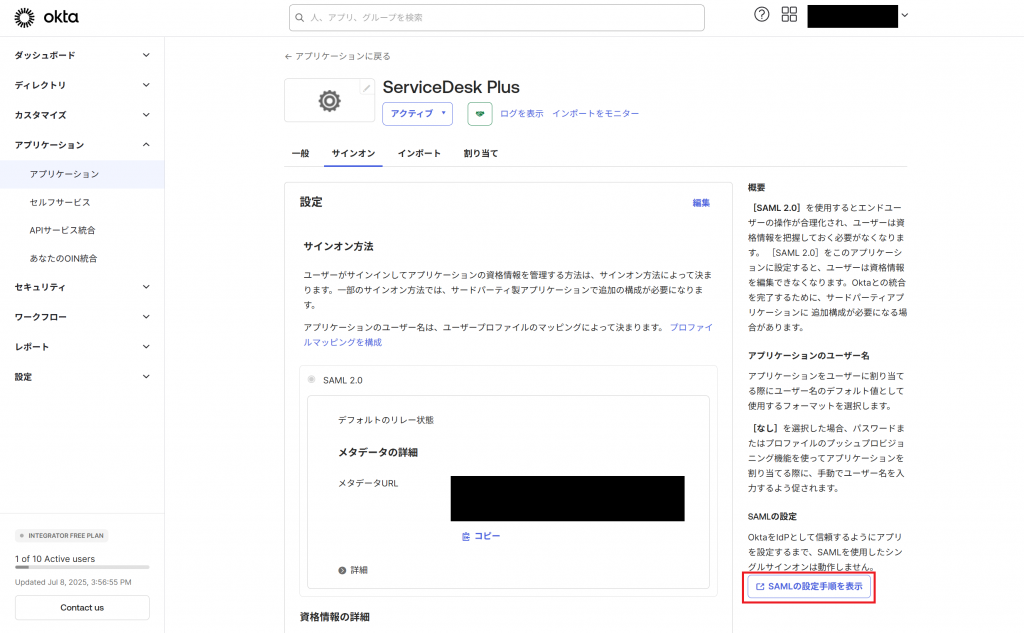Viewport: 1024px width, 633px height.
Task: Expand the ワークフロー sidebar section
Action: [x=82, y=317]
